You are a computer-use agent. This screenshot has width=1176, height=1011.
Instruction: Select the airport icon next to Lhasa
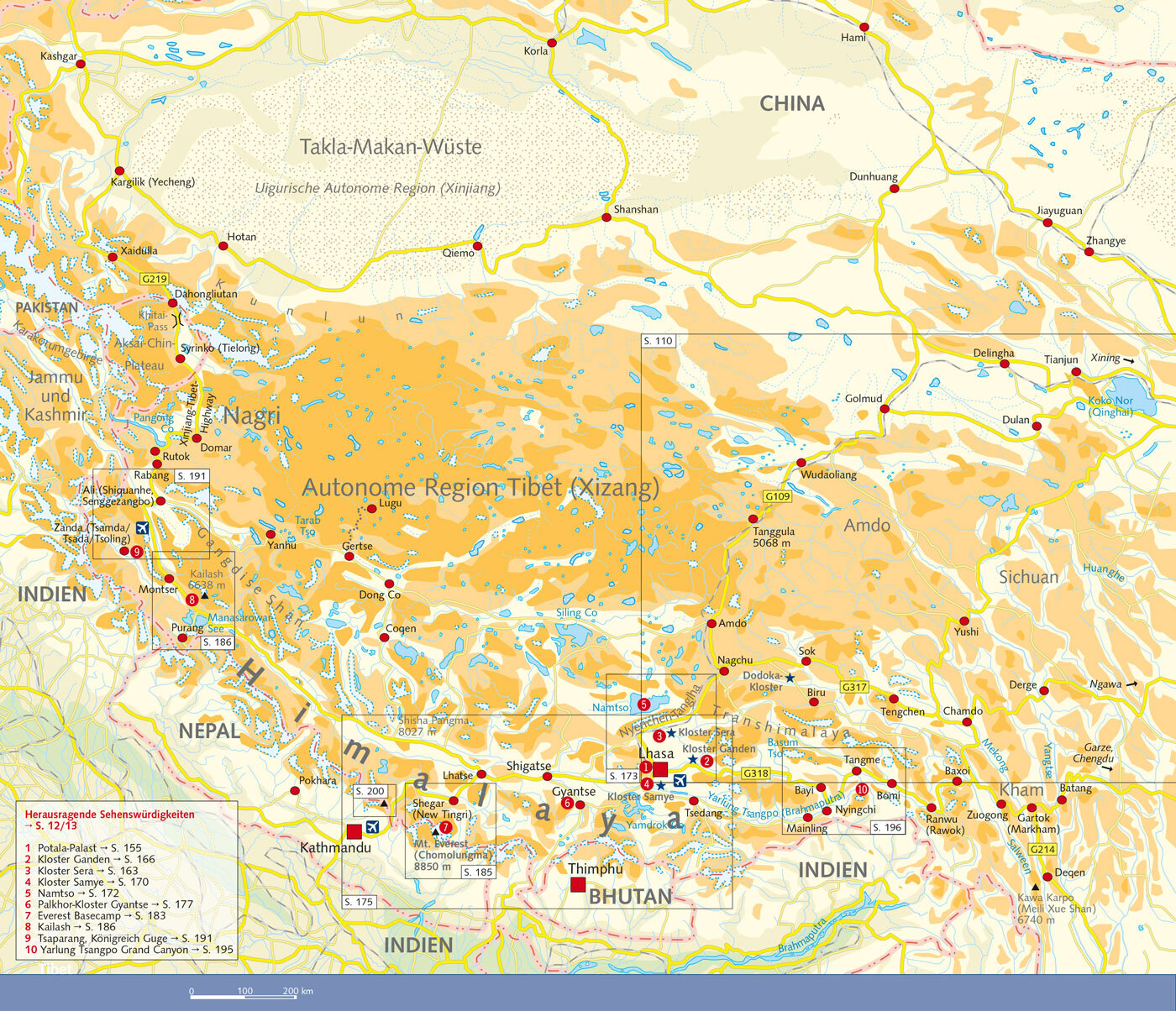tap(680, 782)
